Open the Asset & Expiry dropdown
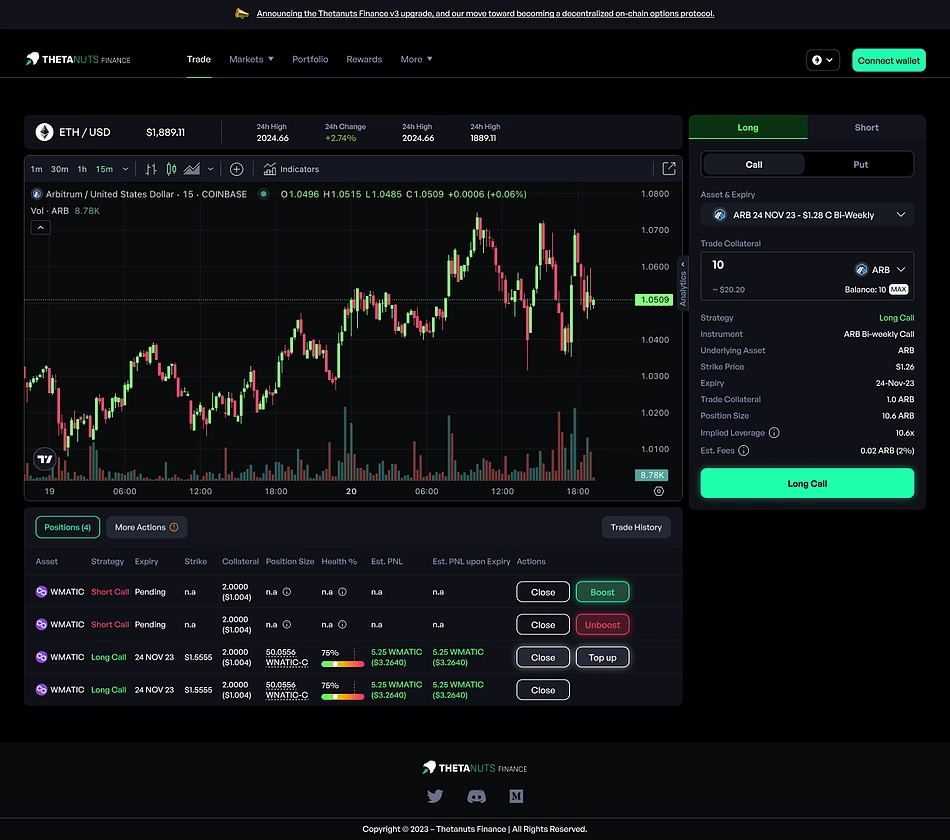950x840 pixels. [x=807, y=215]
